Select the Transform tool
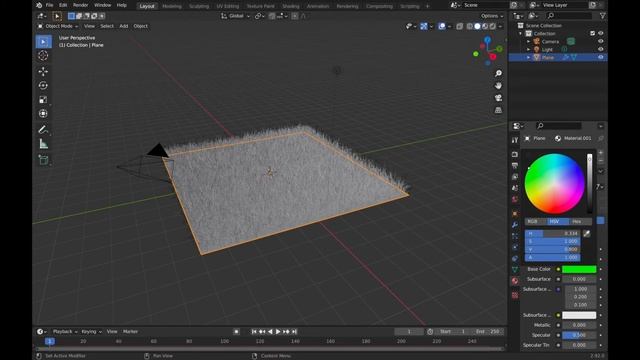640x360 pixels. pyautogui.click(x=43, y=113)
